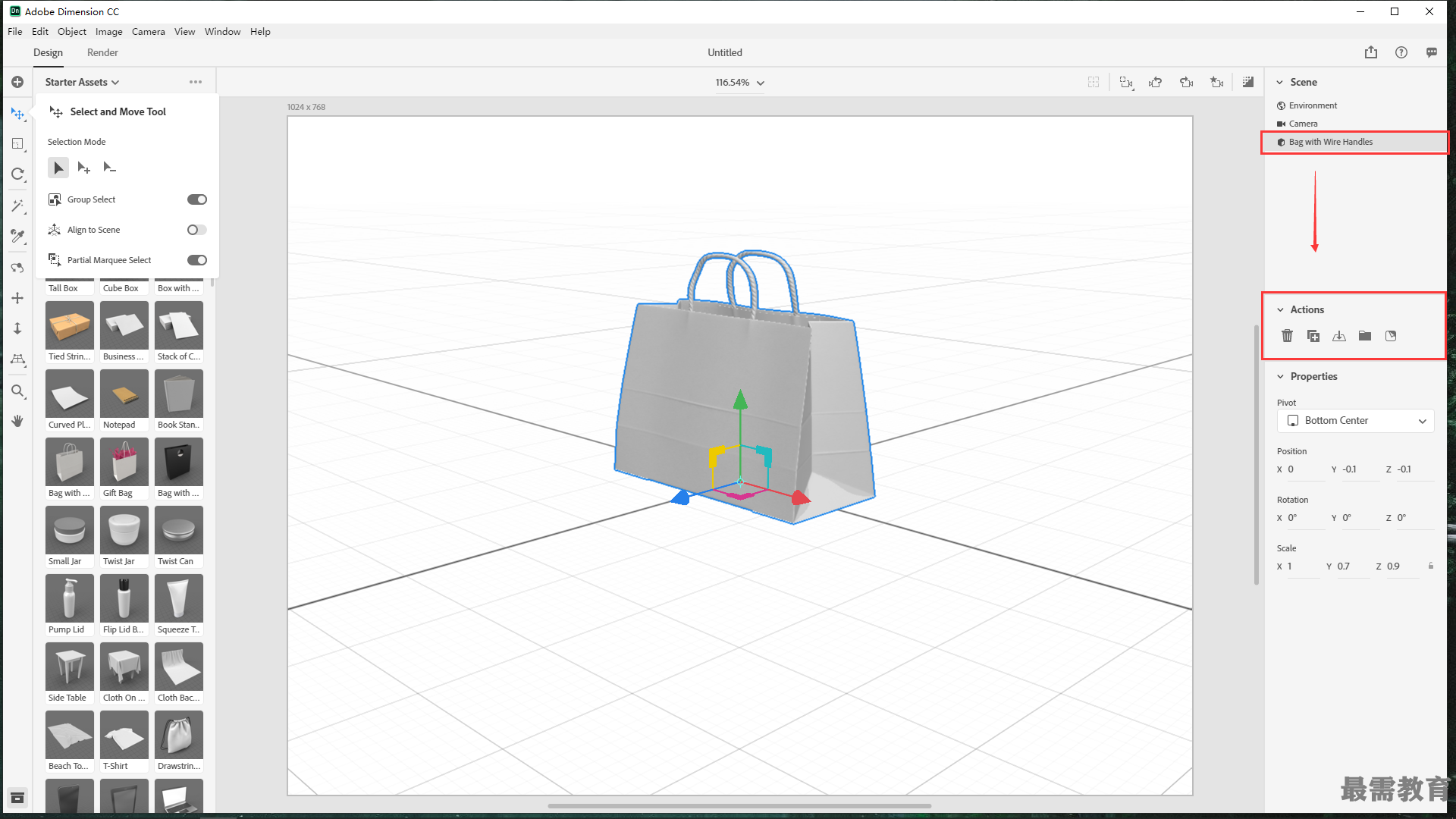Click the camera undo icon in canvas toolbar

[1156, 82]
